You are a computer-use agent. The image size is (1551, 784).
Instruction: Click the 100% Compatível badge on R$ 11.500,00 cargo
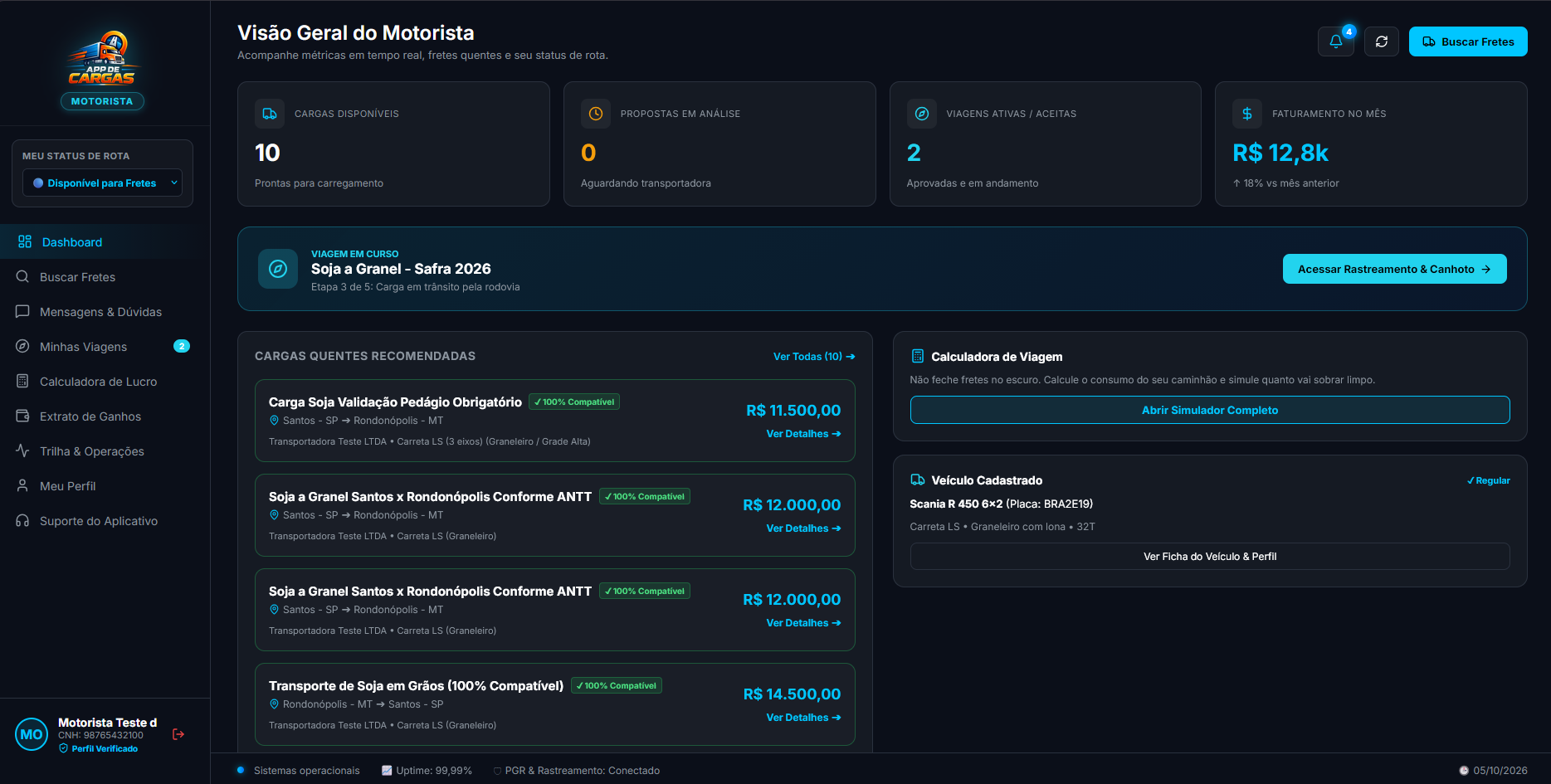click(574, 402)
